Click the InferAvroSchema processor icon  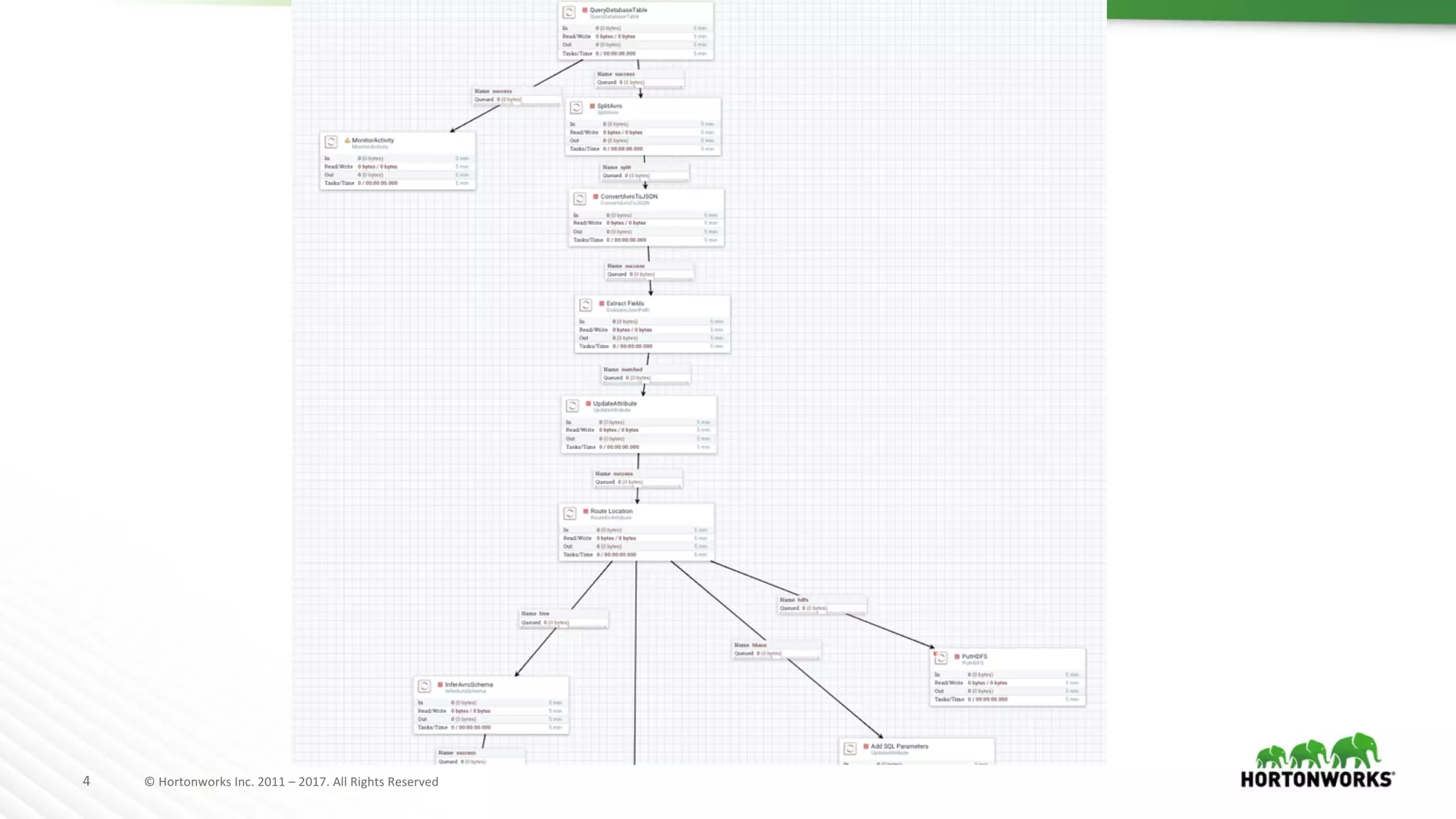(x=424, y=686)
